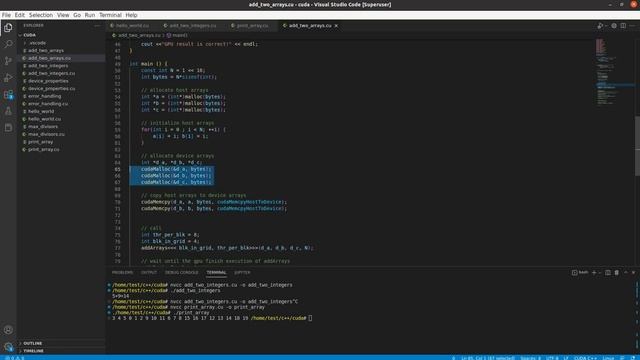Select print_array binary in Explorer
The width and height of the screenshot is (640, 360).
click(40, 142)
